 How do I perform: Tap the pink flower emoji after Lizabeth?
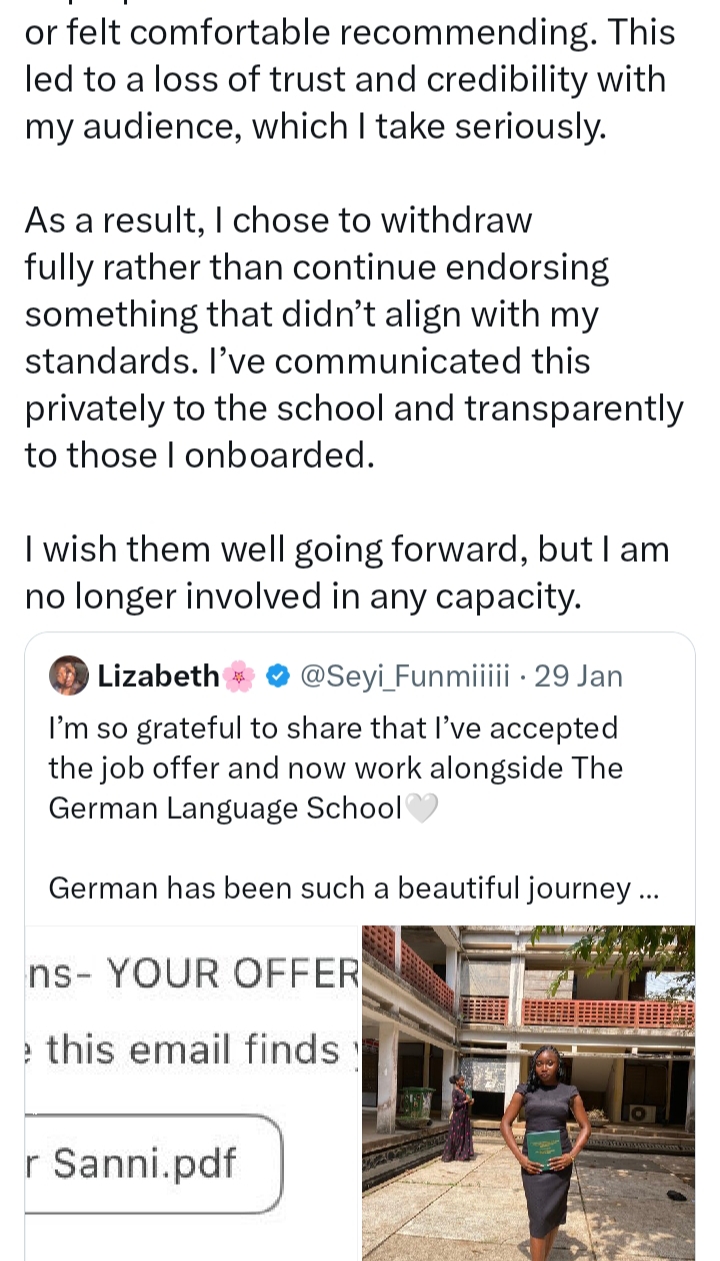point(240,677)
